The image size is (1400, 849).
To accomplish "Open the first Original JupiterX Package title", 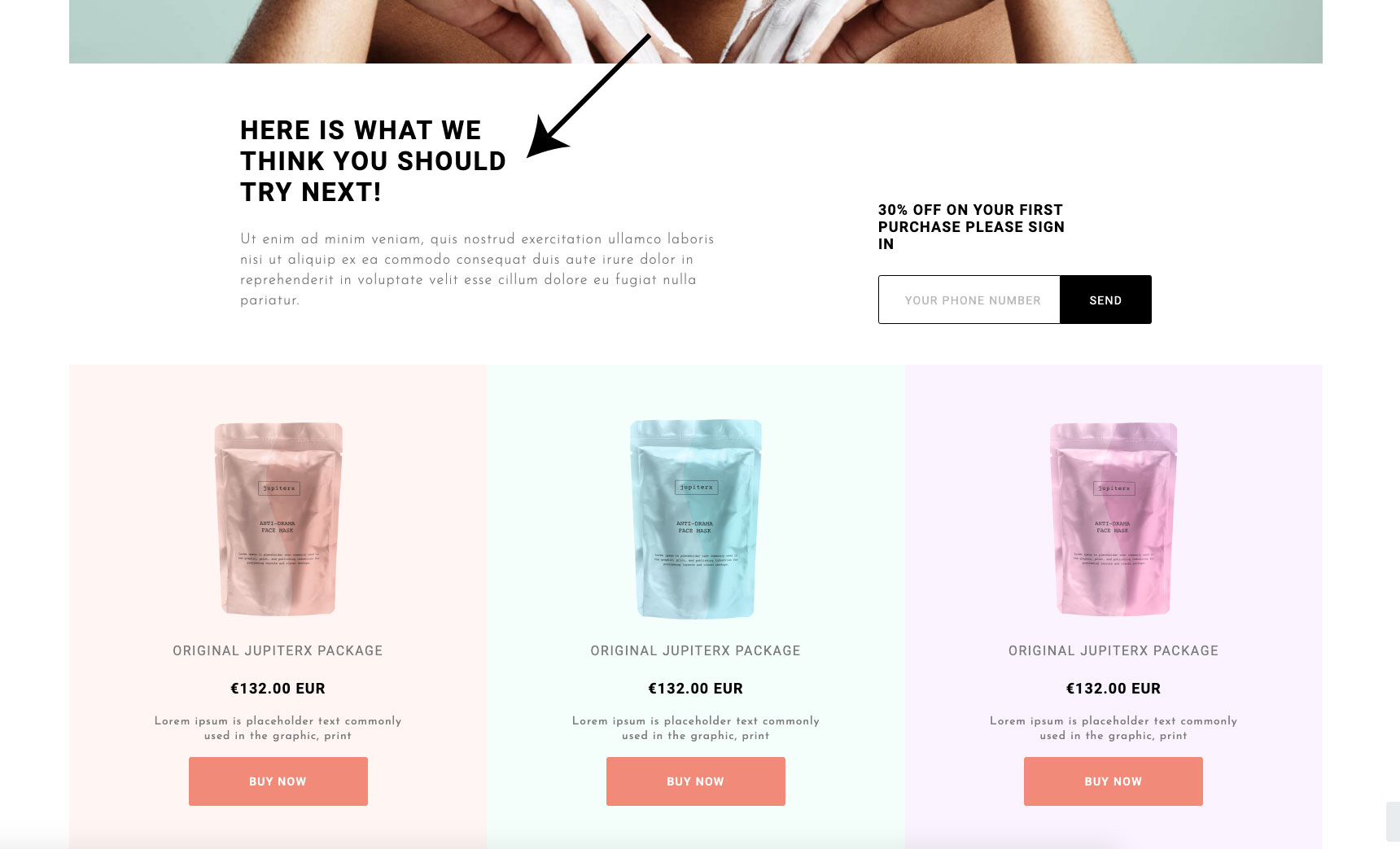I will point(278,650).
